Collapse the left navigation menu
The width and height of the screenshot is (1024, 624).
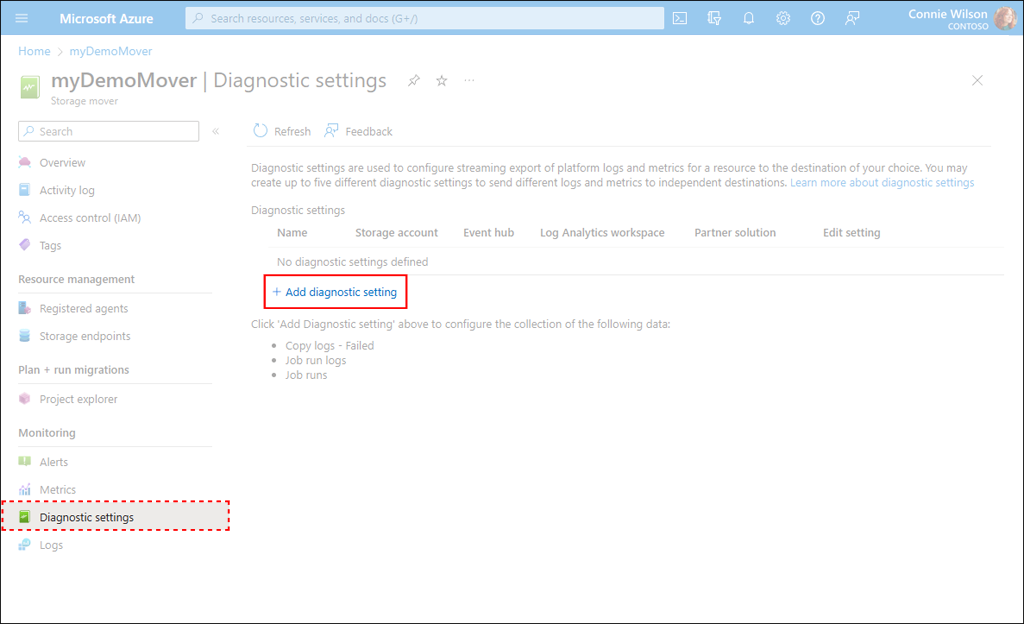[x=216, y=131]
